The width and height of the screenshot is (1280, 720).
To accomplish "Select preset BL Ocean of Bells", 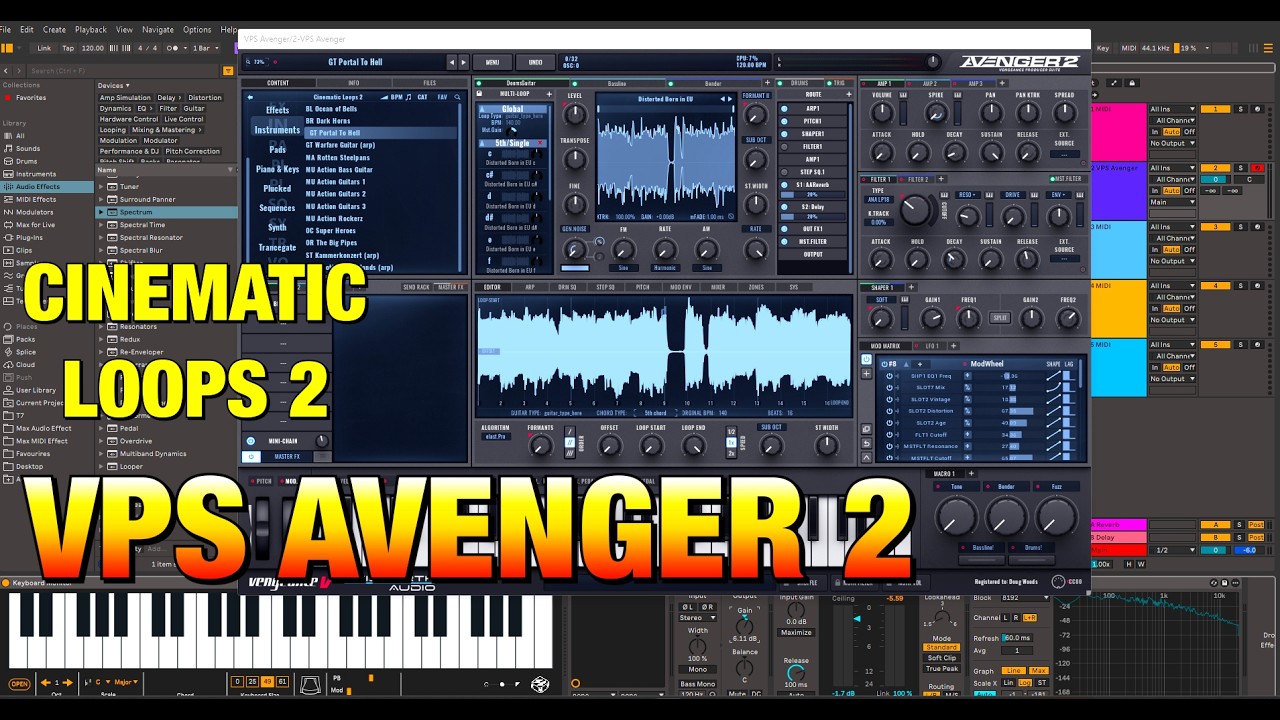I will (331, 109).
